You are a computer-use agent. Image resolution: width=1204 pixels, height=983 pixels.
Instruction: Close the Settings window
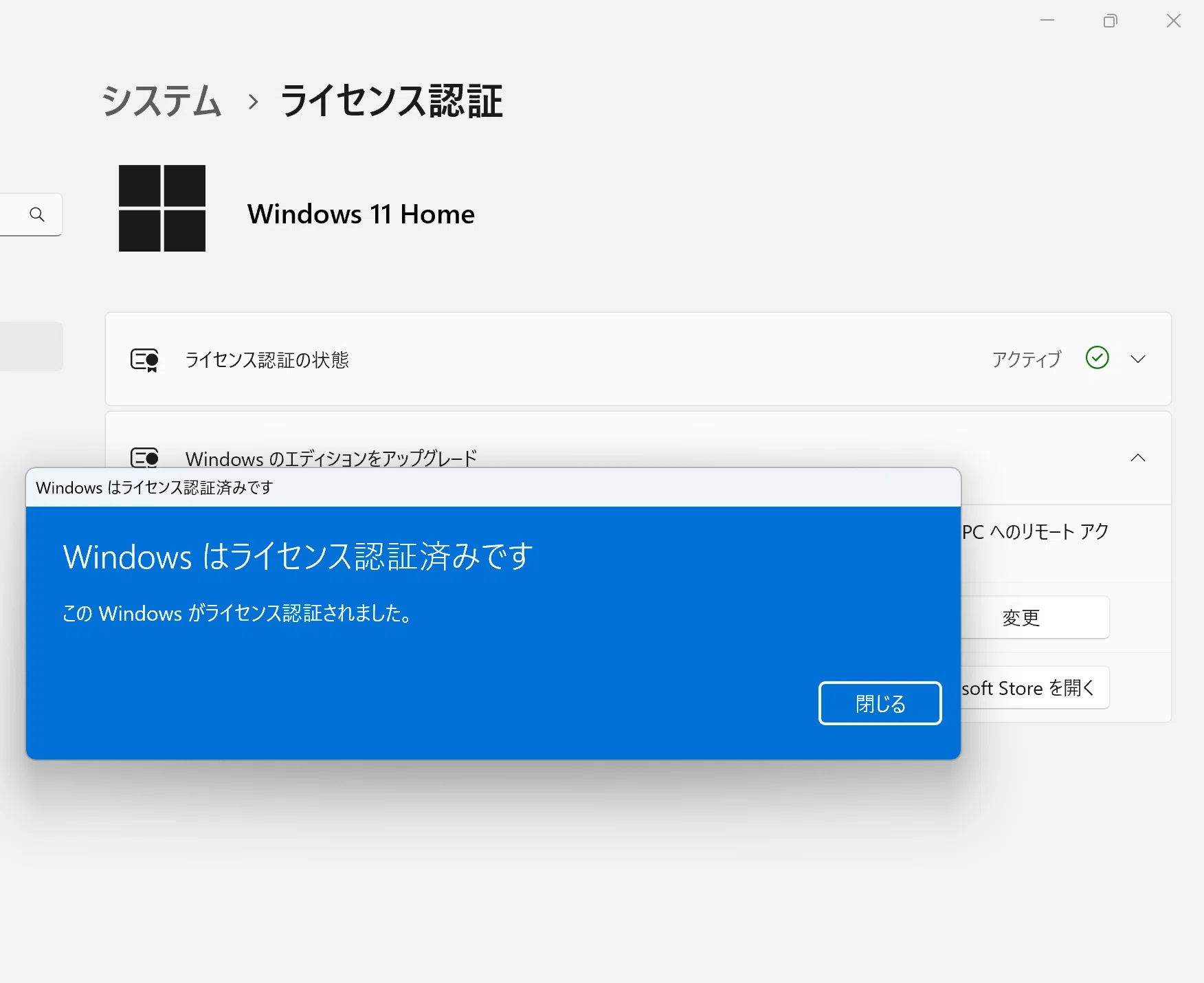tap(1174, 21)
